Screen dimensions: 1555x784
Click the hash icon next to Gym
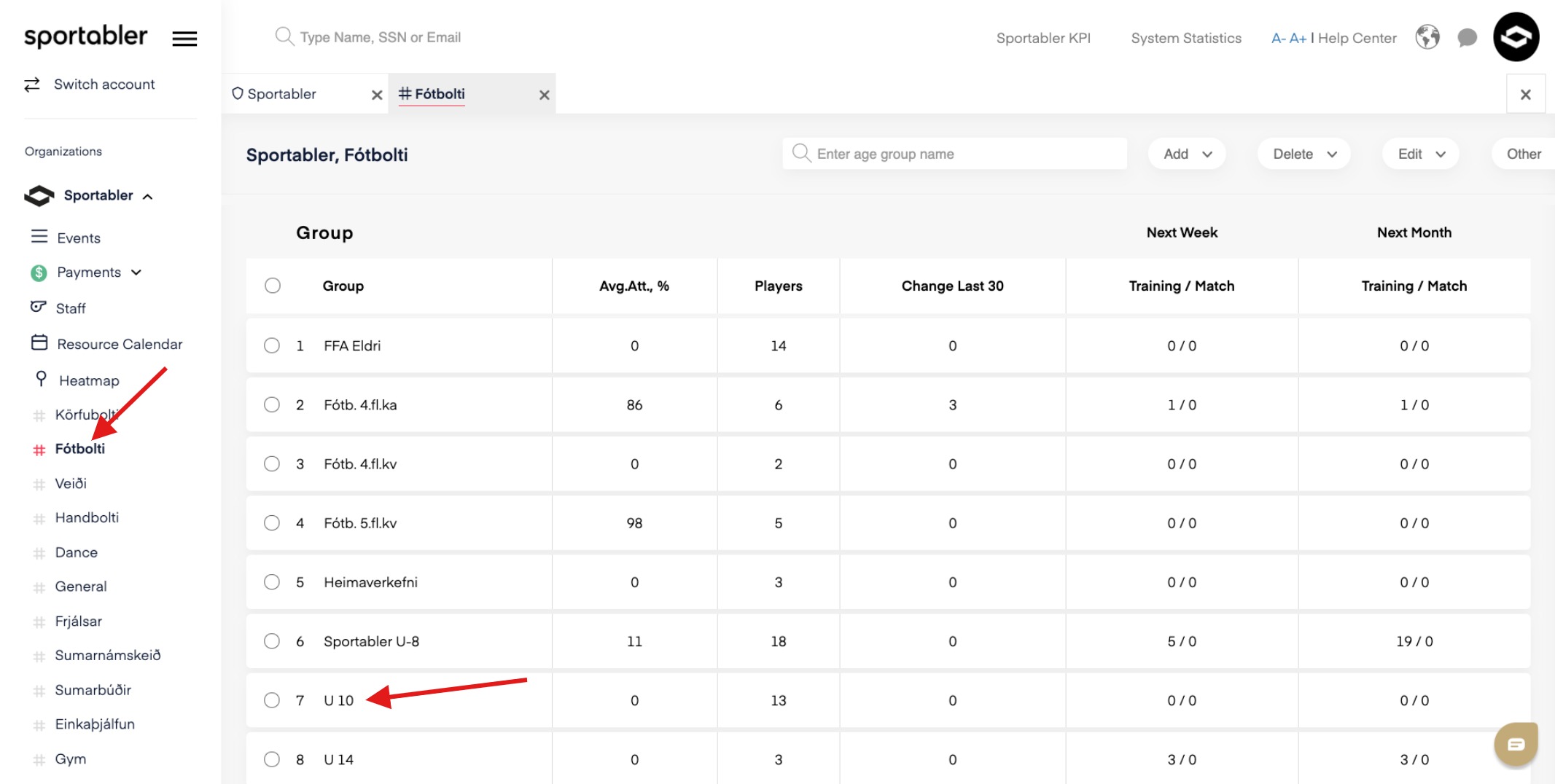39,760
